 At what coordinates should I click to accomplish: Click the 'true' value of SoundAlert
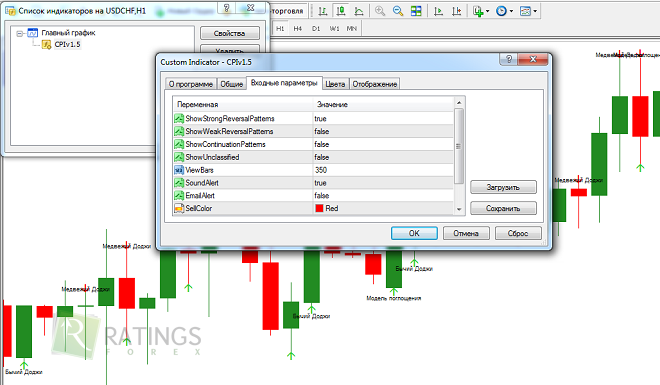[x=320, y=183]
